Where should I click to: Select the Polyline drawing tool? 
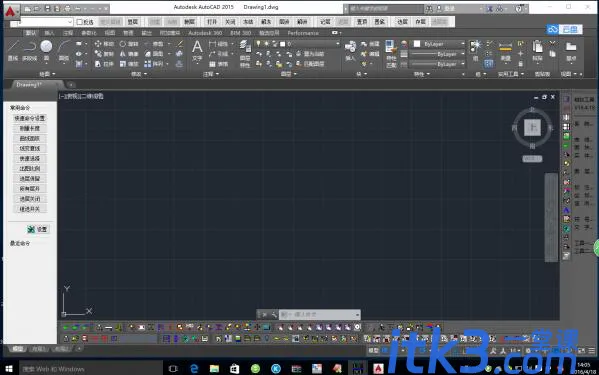click(x=29, y=51)
